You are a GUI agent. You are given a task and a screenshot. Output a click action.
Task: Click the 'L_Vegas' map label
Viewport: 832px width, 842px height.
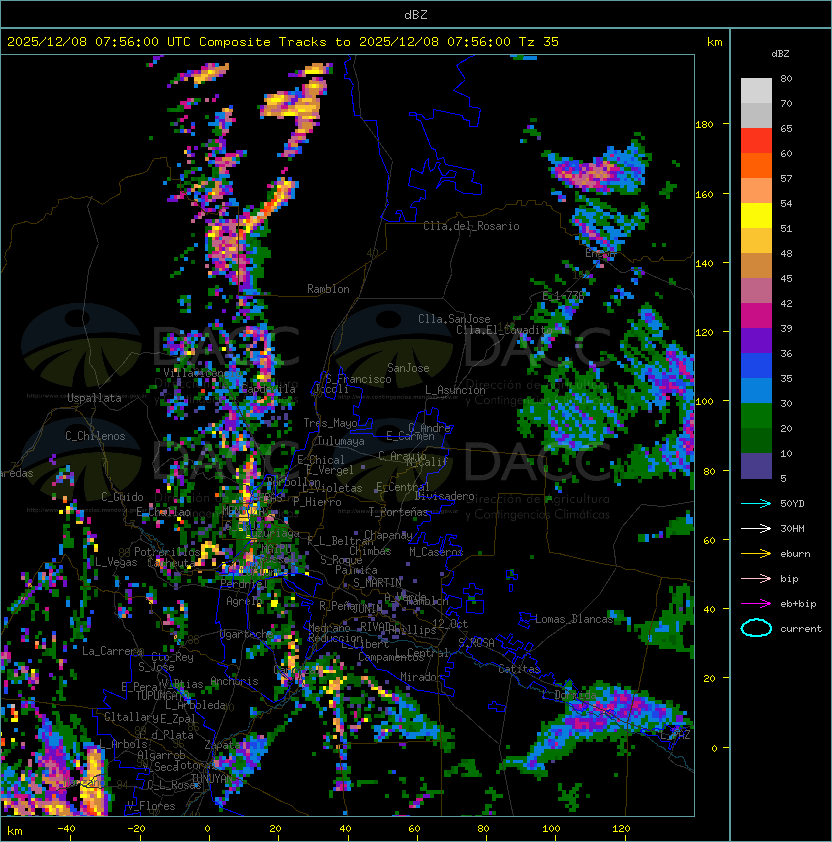(x=116, y=562)
